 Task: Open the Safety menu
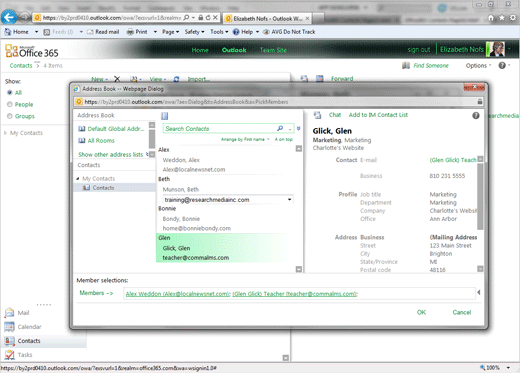194,32
